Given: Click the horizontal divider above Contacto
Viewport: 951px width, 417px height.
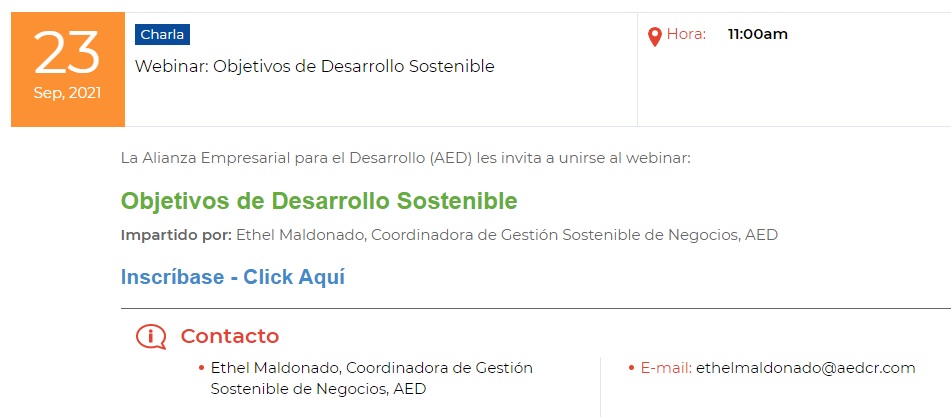Looking at the screenshot, I should [x=536, y=309].
